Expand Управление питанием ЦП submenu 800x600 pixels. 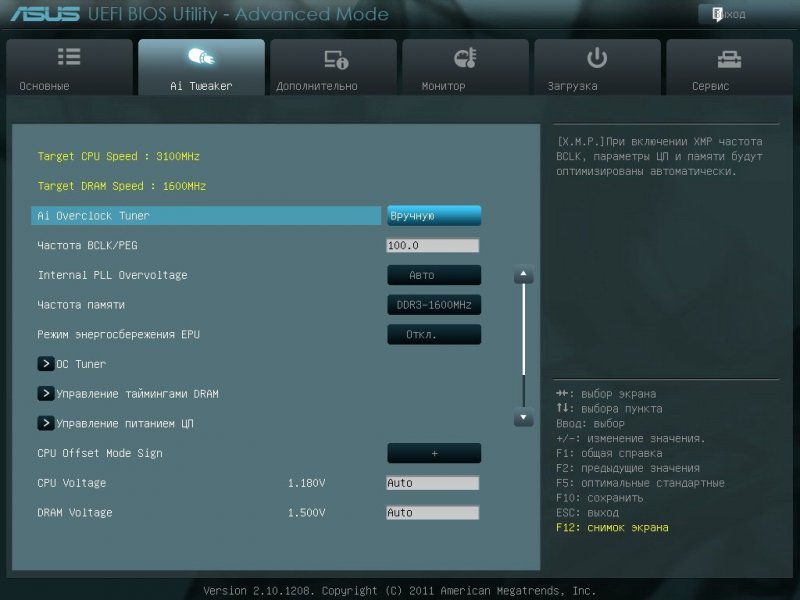tap(46, 424)
